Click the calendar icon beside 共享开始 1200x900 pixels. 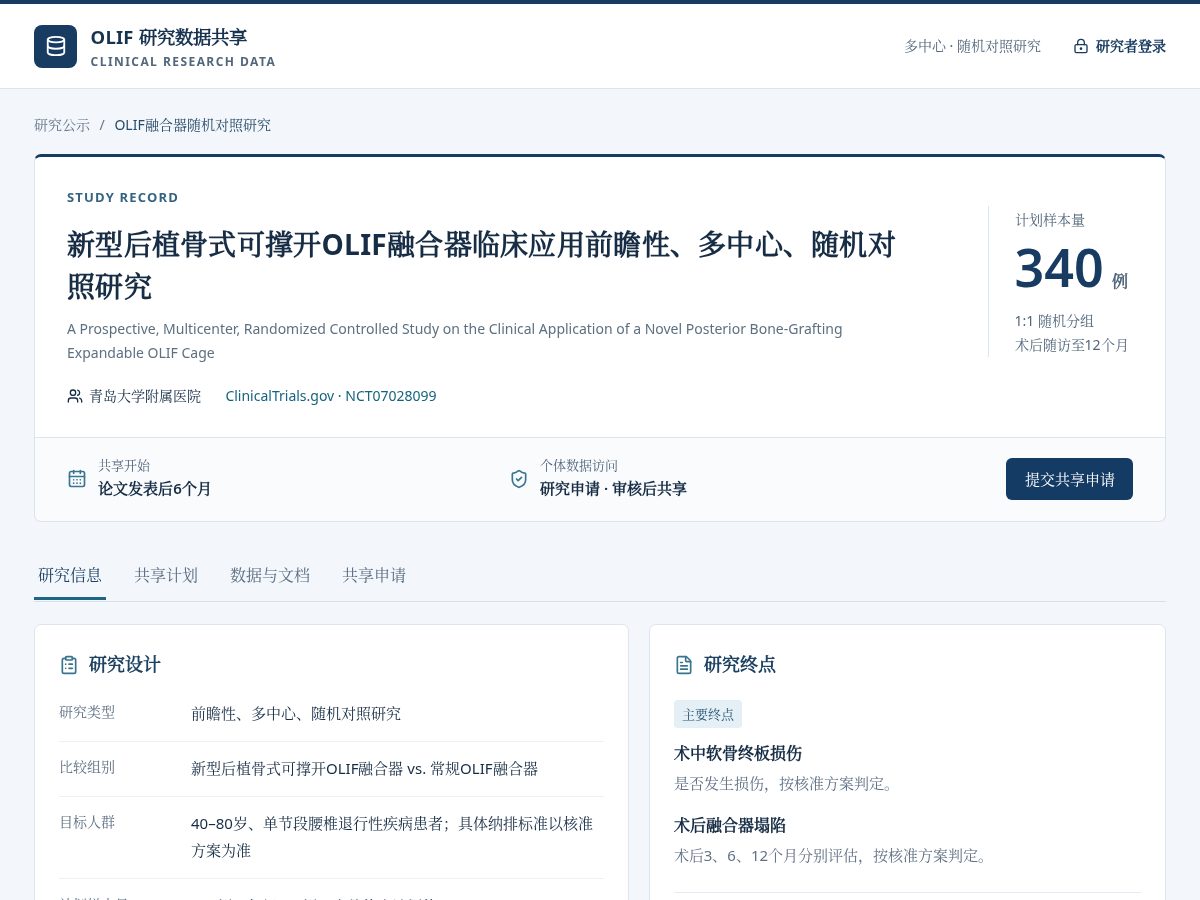tap(77, 478)
